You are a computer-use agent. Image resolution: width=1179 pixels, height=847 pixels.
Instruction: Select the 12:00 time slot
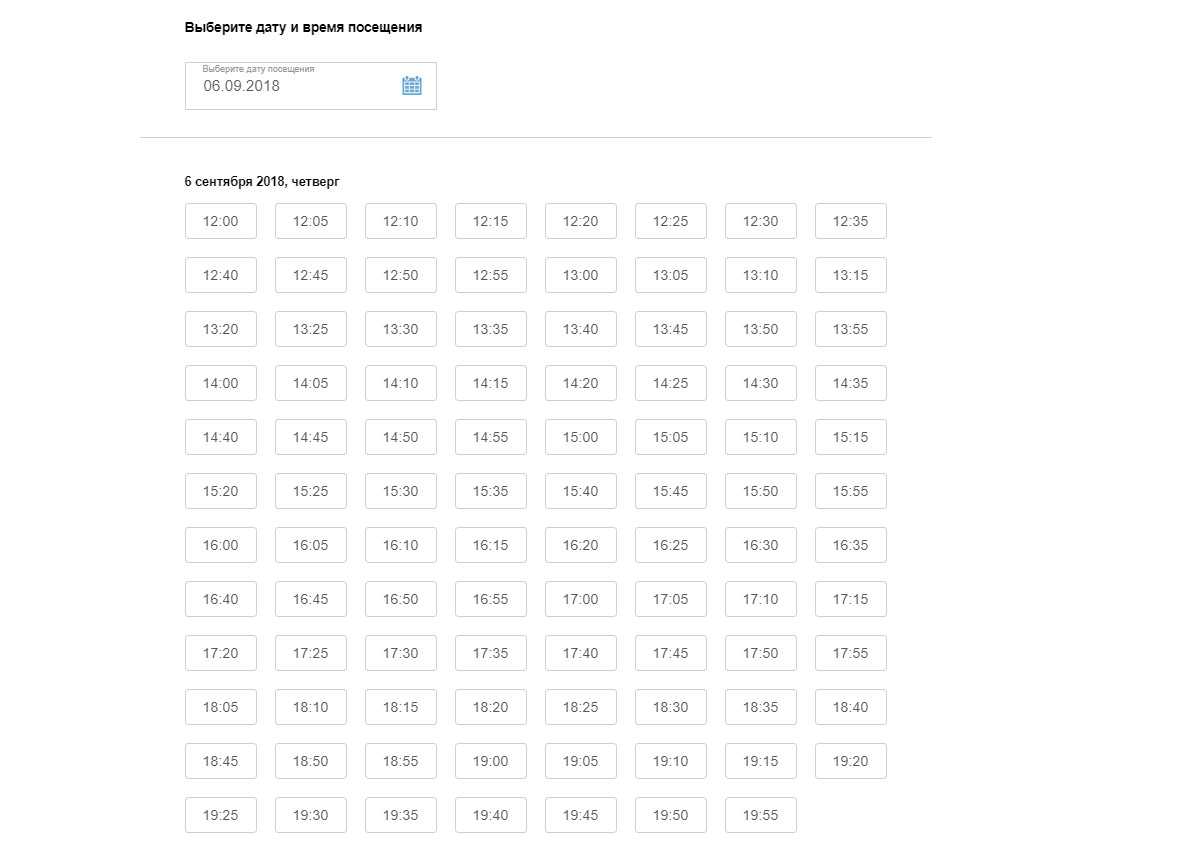click(221, 221)
